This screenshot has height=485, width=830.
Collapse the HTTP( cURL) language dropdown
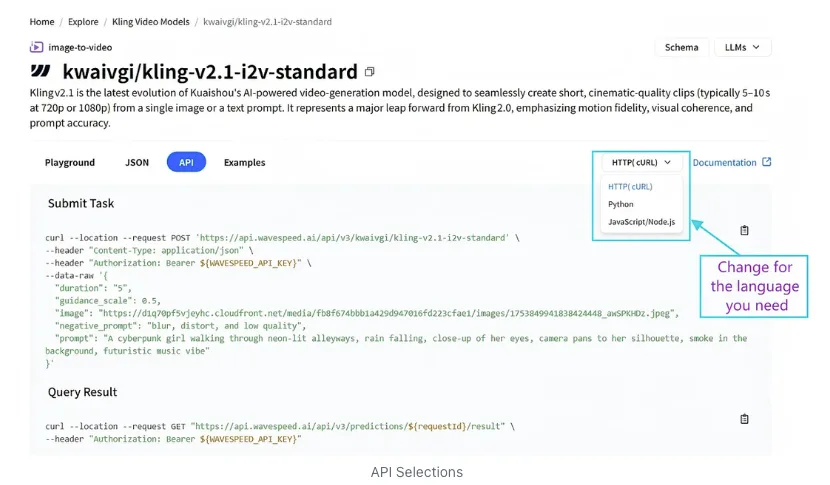[x=641, y=163]
